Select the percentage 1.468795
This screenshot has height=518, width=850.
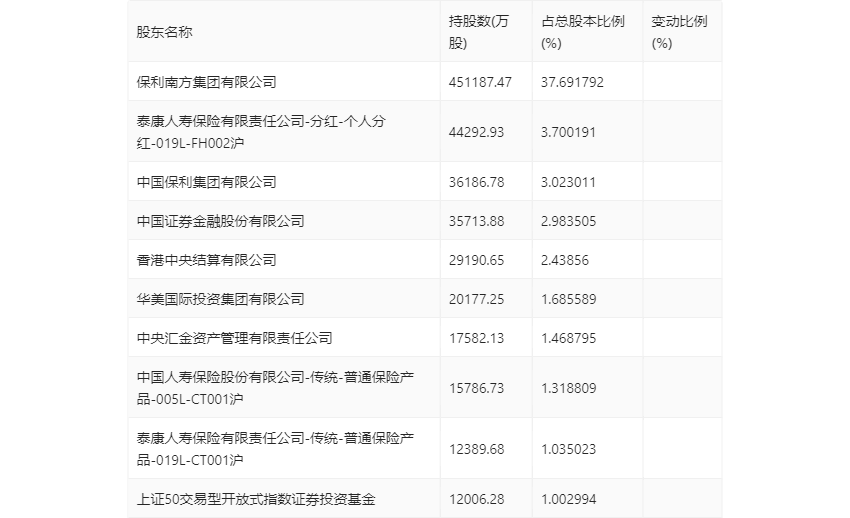coord(569,338)
